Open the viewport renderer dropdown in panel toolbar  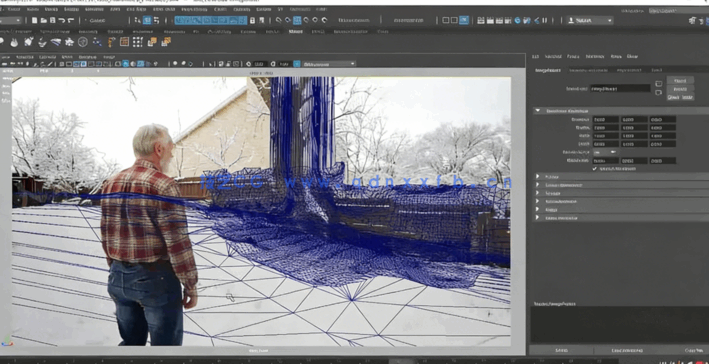point(329,64)
